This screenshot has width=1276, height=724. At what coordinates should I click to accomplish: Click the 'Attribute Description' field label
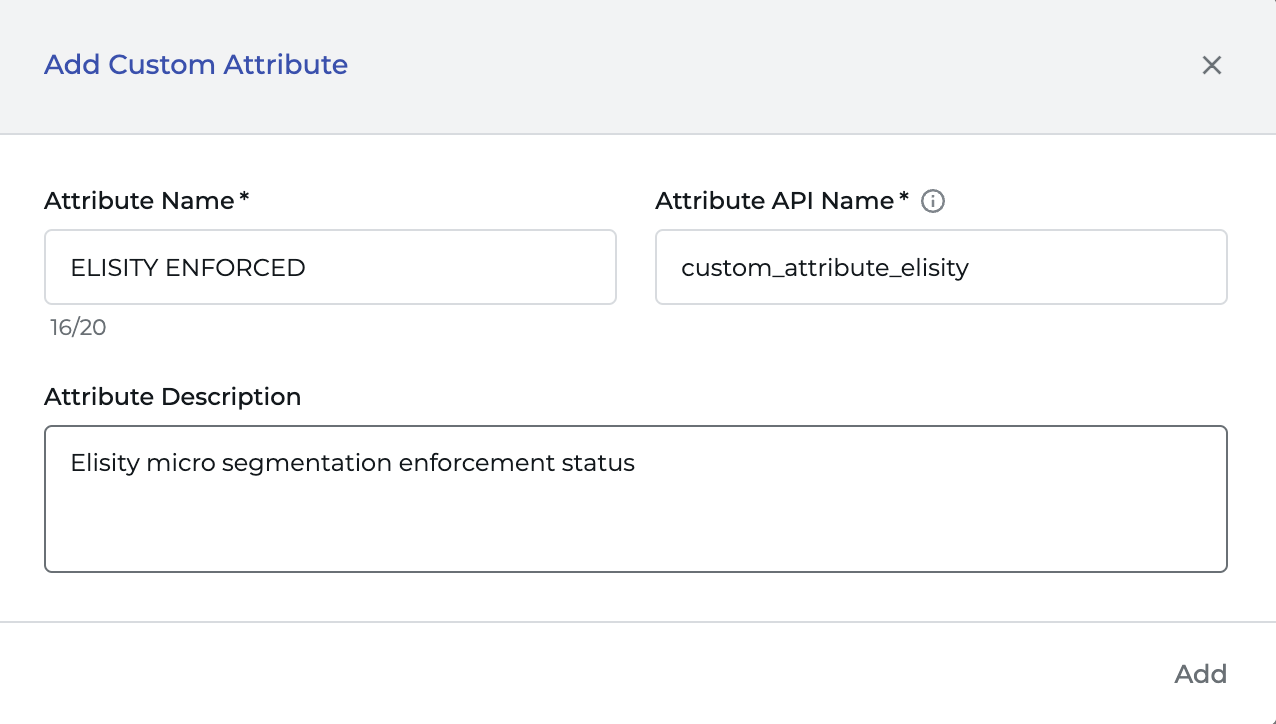pyautogui.click(x=172, y=397)
